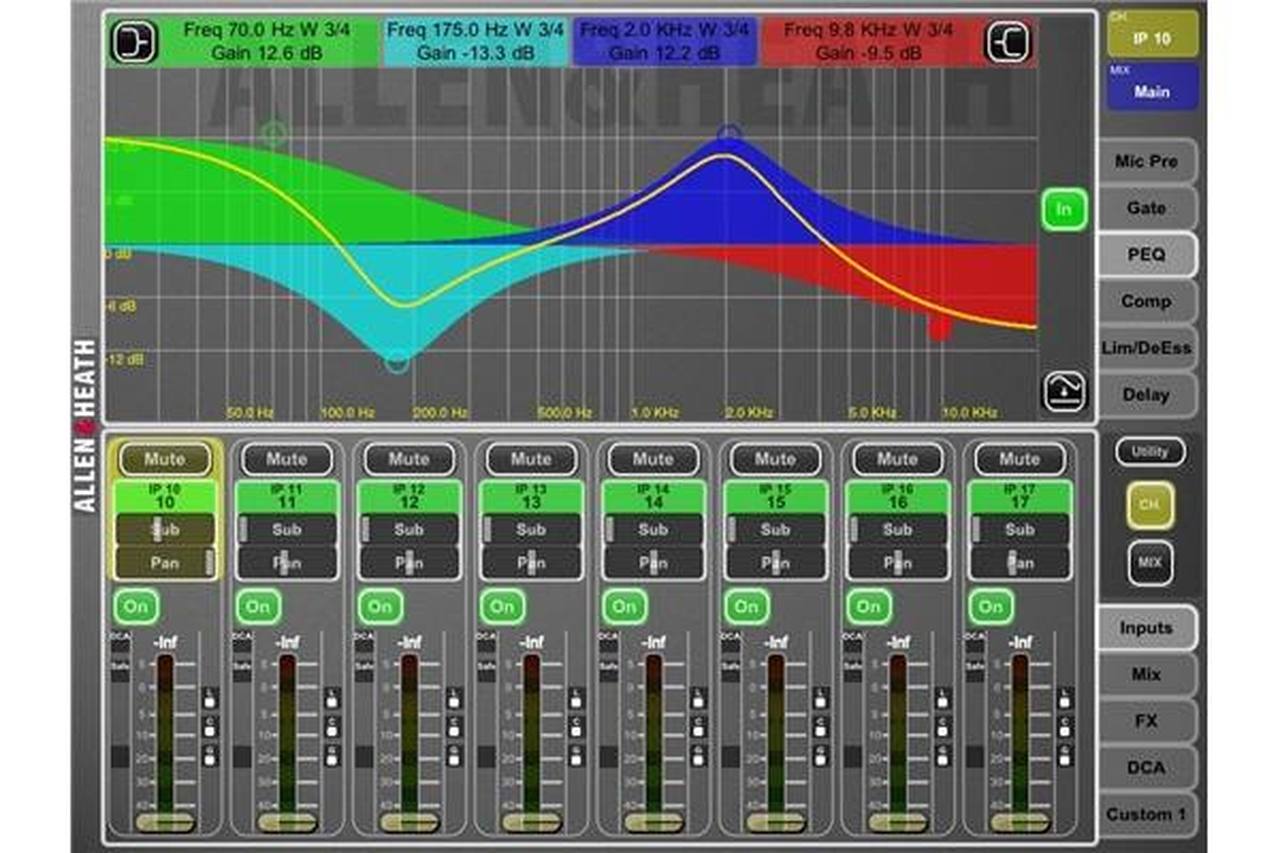The image size is (1280, 853).
Task: Select the green 70 Hz EQ band handle
Action: (273, 134)
